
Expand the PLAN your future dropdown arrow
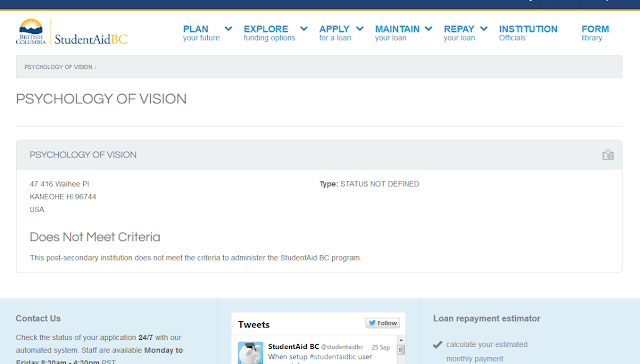point(229,29)
